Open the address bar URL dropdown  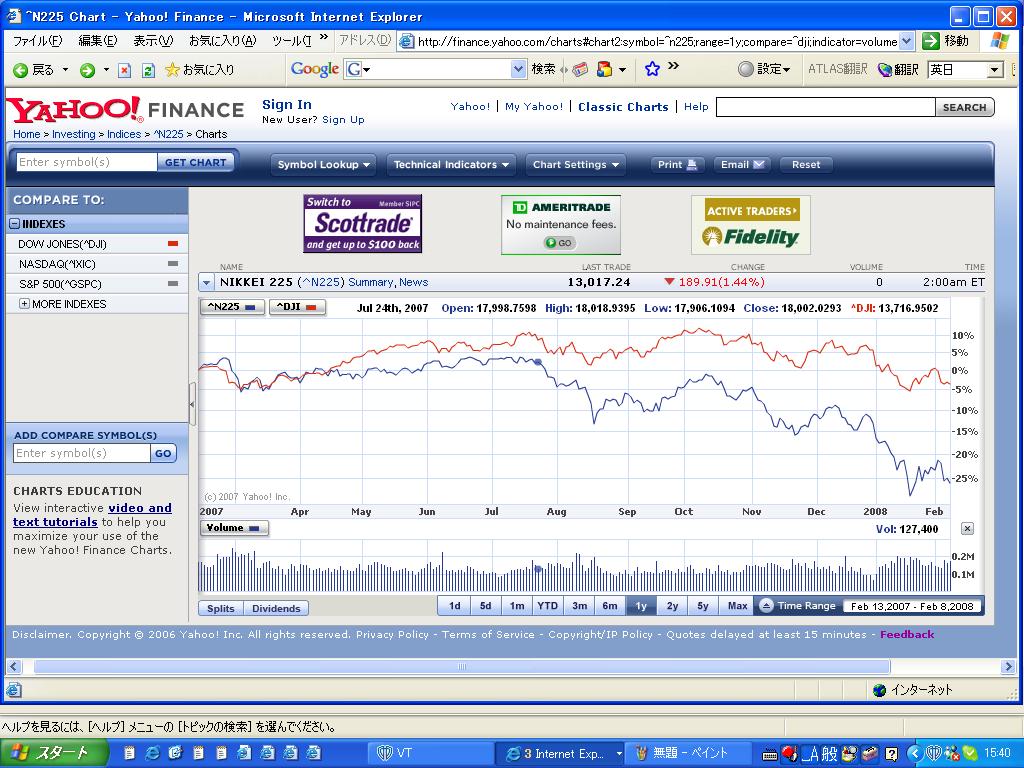(x=906, y=41)
